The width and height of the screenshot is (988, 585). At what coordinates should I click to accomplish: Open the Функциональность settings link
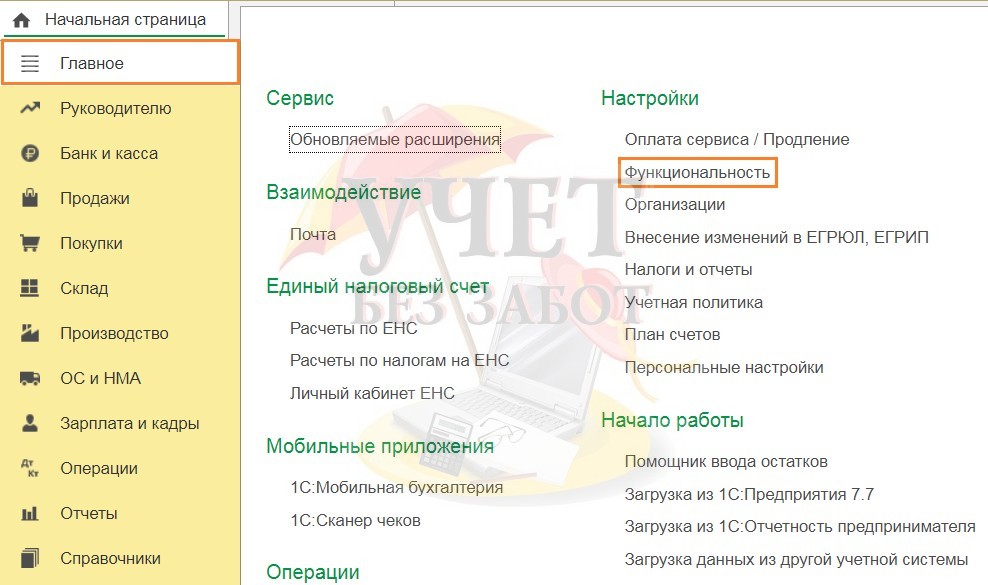(697, 172)
